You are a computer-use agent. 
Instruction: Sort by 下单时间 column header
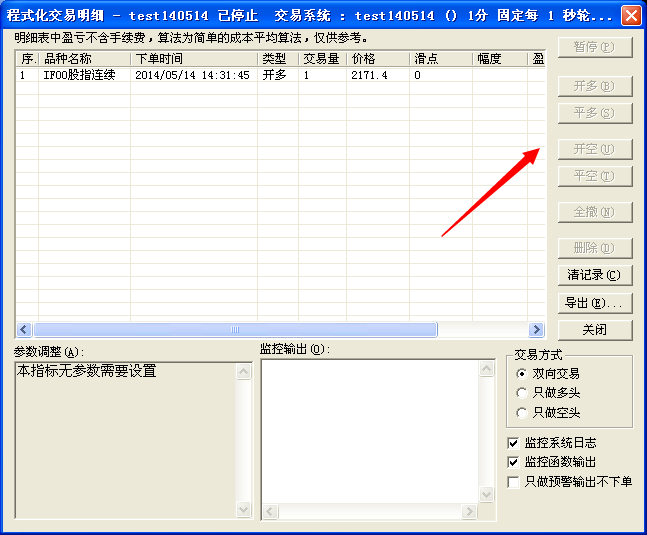point(194,59)
